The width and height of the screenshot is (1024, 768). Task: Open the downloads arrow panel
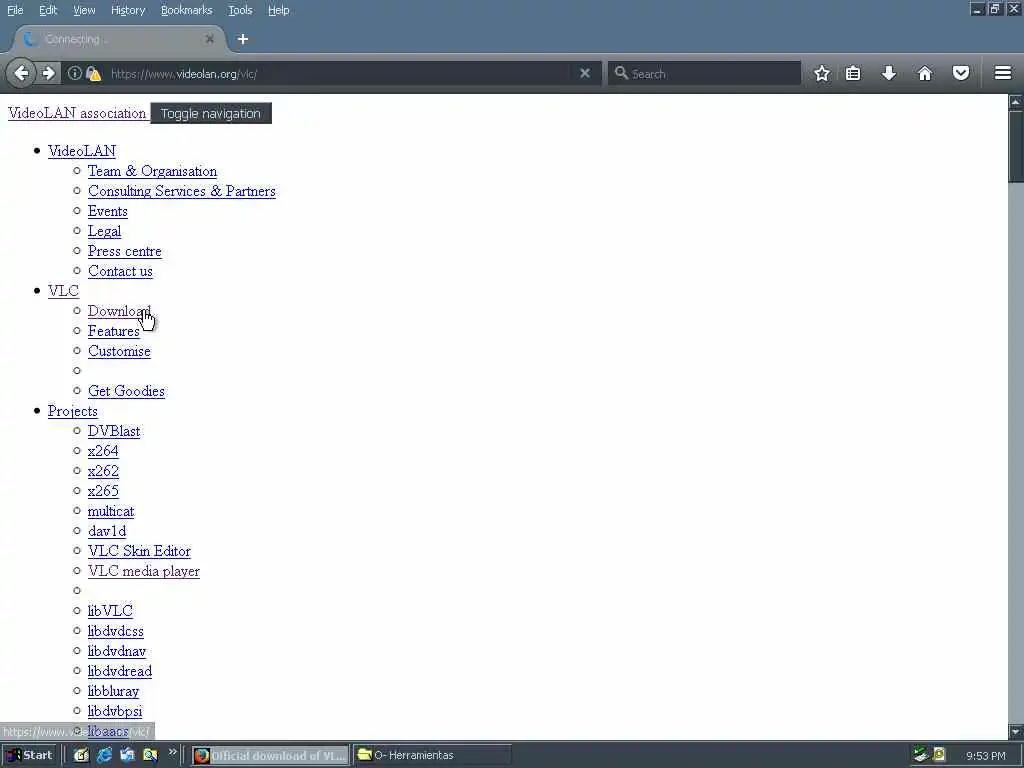pyautogui.click(x=889, y=73)
